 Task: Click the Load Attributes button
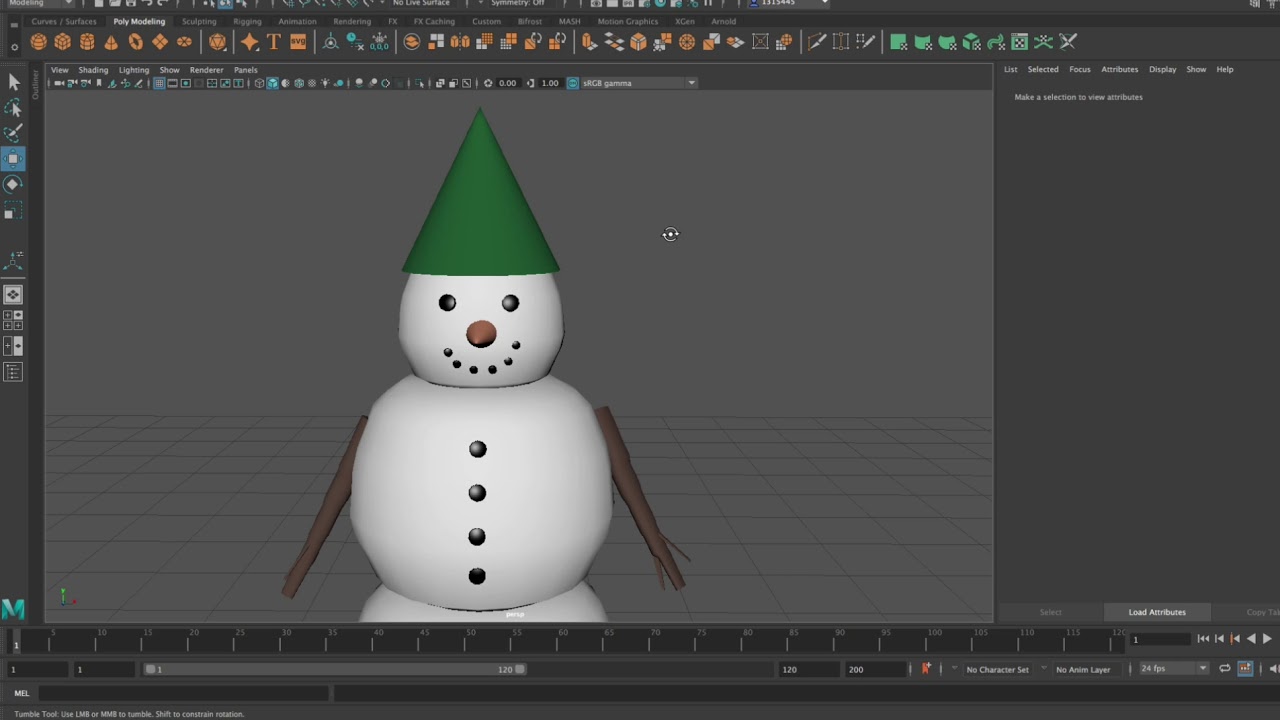(x=1157, y=612)
